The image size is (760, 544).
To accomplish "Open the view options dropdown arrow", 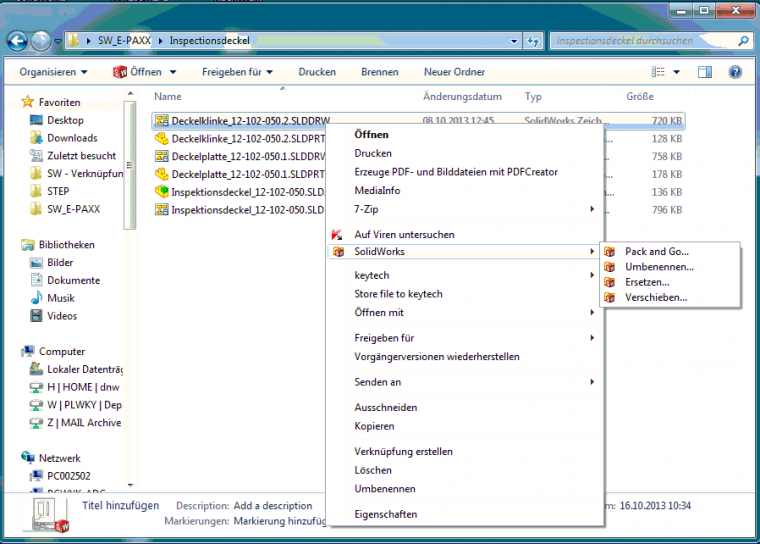I will pos(677,72).
